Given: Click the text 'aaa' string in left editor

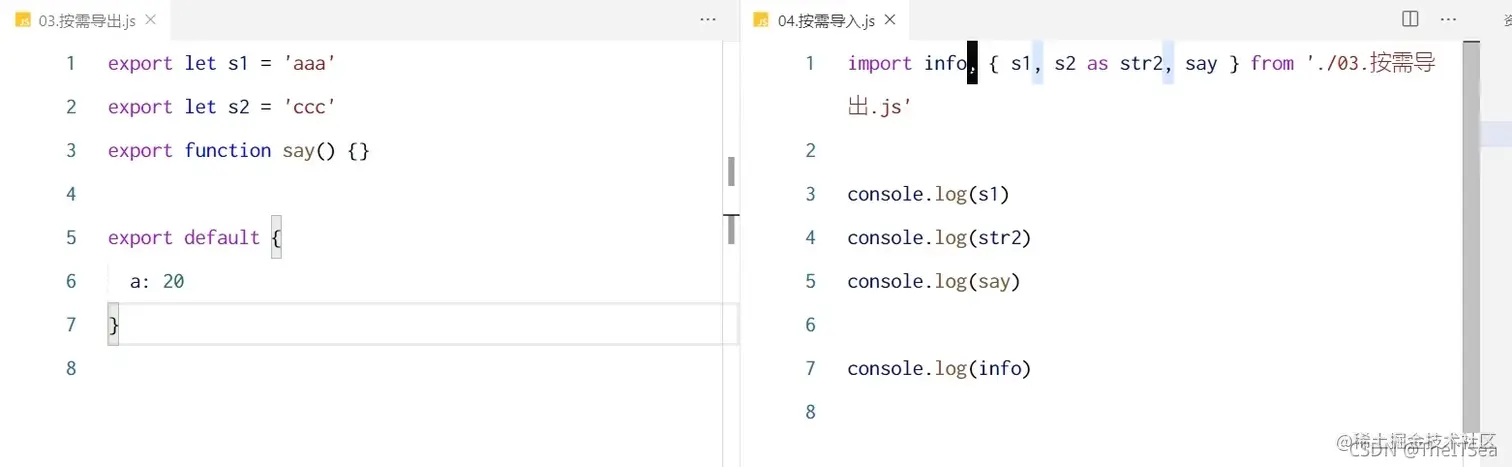Looking at the screenshot, I should 310,64.
